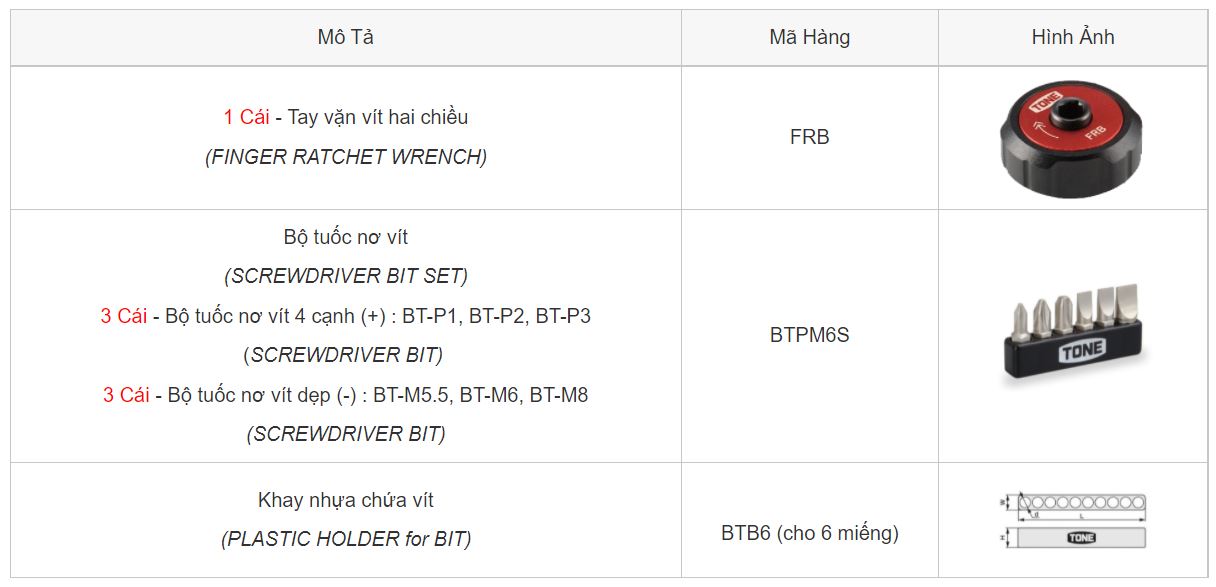Click the PLASTIC HOLDER for BIT label
Image resolution: width=1216 pixels, height=587 pixels.
click(x=346, y=539)
